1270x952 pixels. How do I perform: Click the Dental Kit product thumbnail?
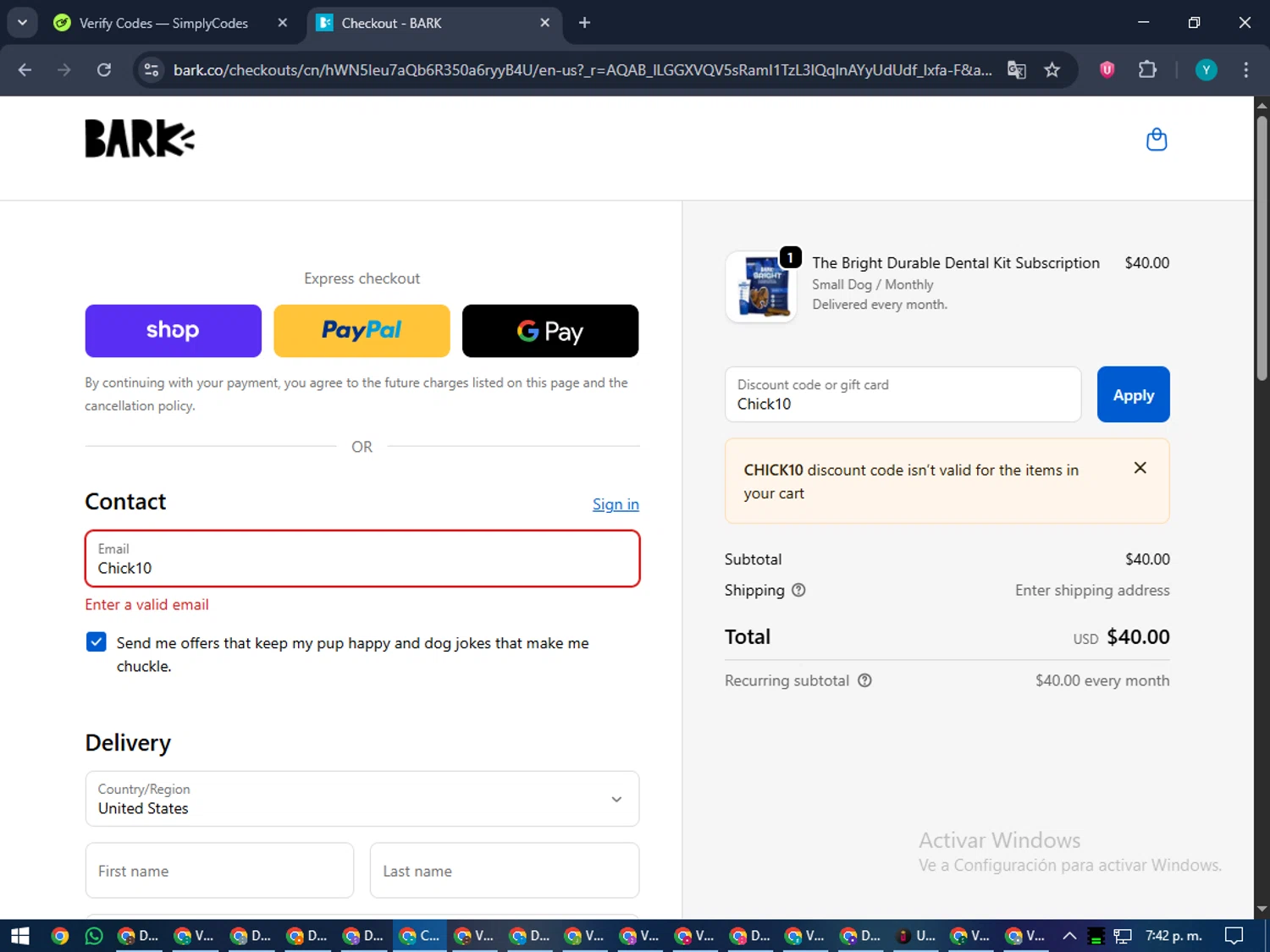(761, 287)
